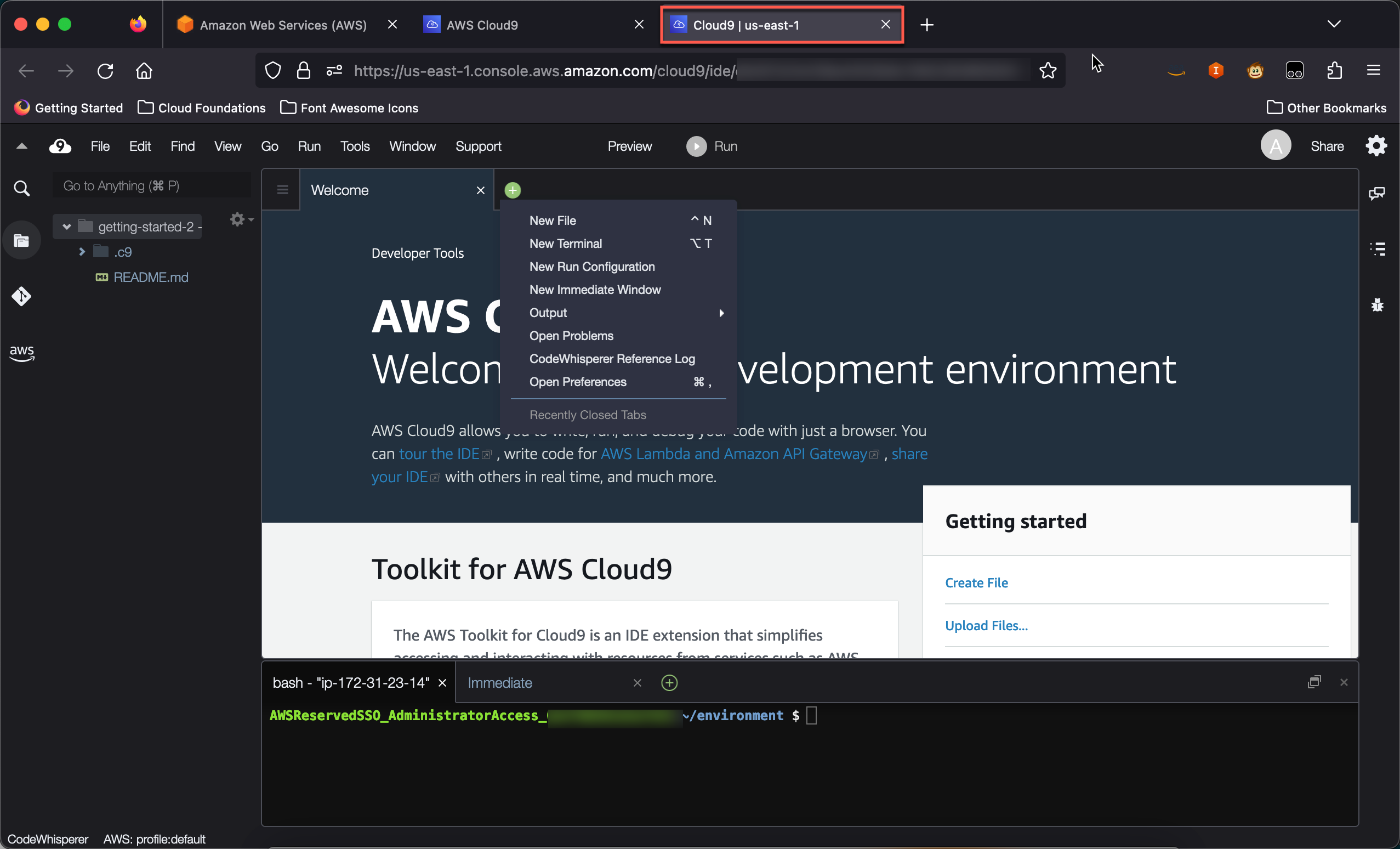1400x849 pixels.
Task: Close the bottom terminal panel
Action: [1344, 682]
